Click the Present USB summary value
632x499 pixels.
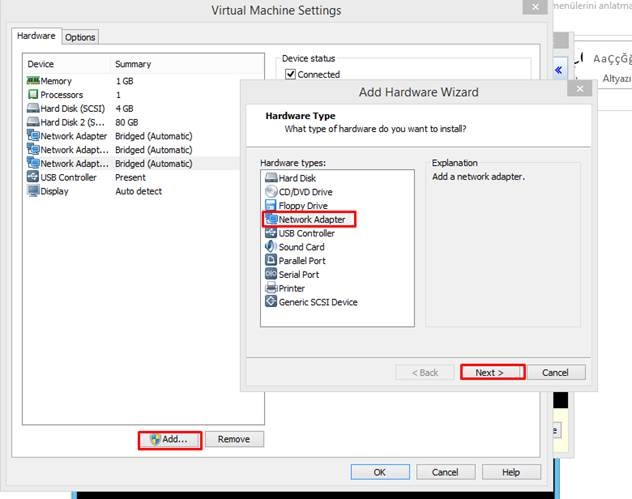click(x=130, y=177)
